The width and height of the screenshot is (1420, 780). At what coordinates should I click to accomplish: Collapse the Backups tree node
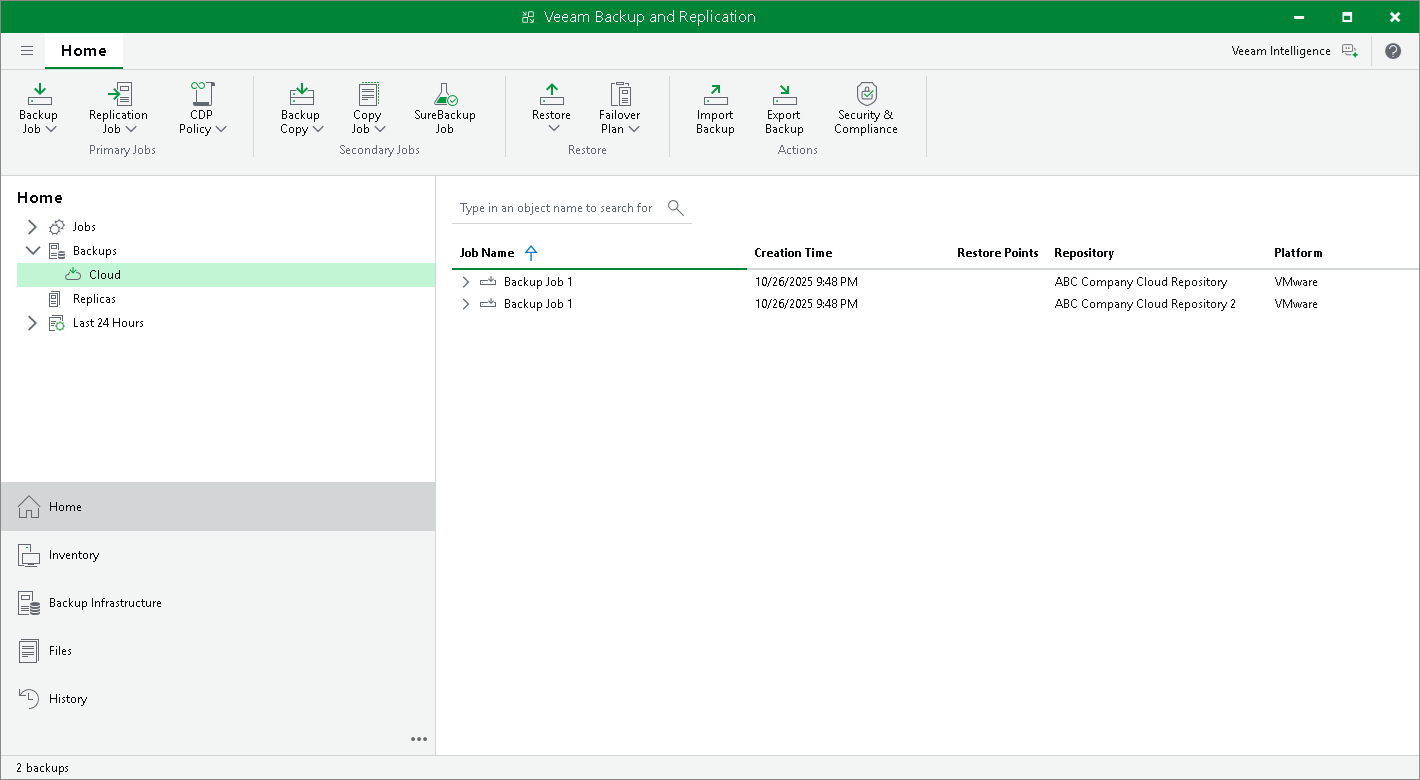32,251
